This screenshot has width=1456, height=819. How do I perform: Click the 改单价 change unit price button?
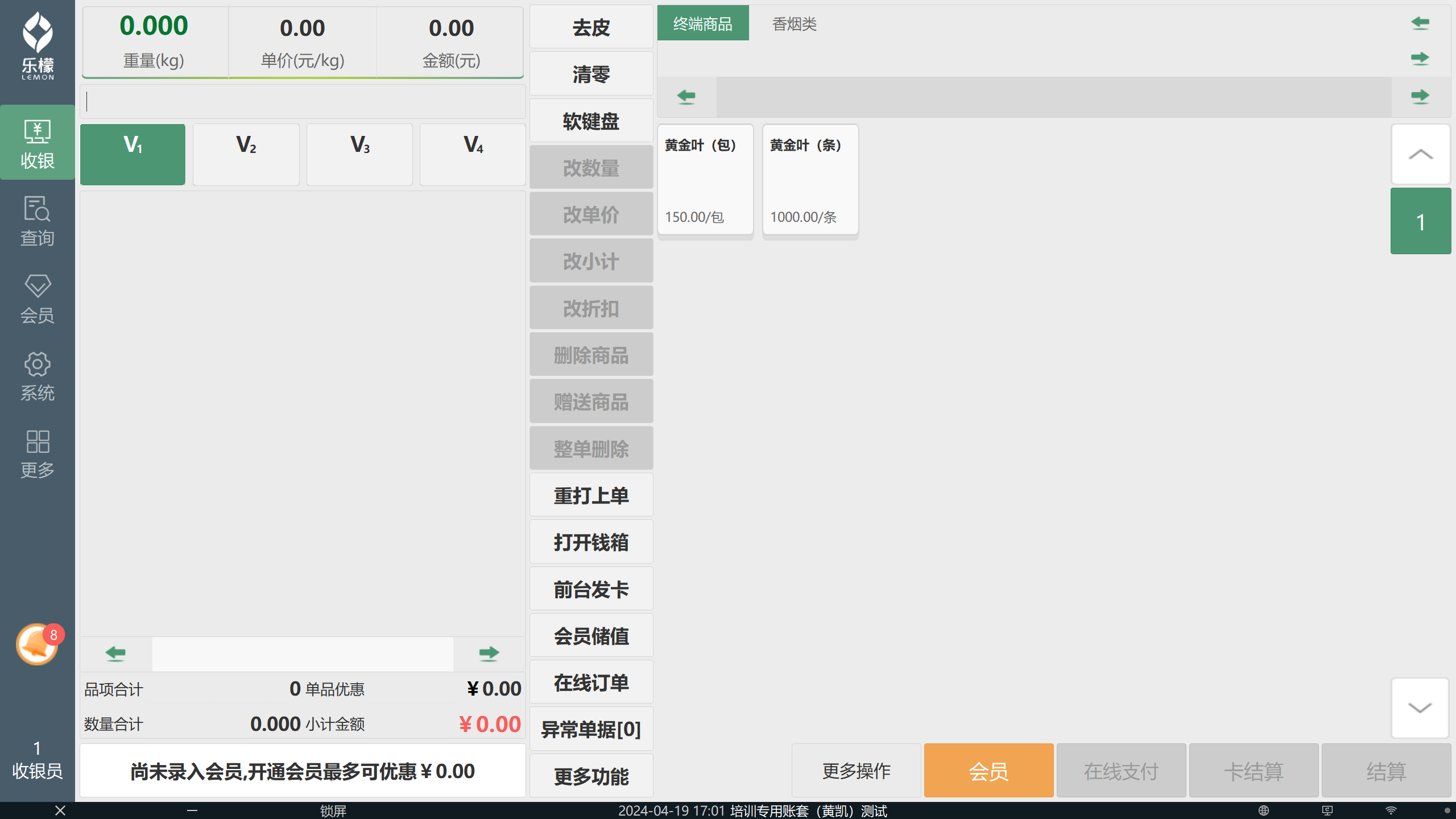(x=591, y=214)
